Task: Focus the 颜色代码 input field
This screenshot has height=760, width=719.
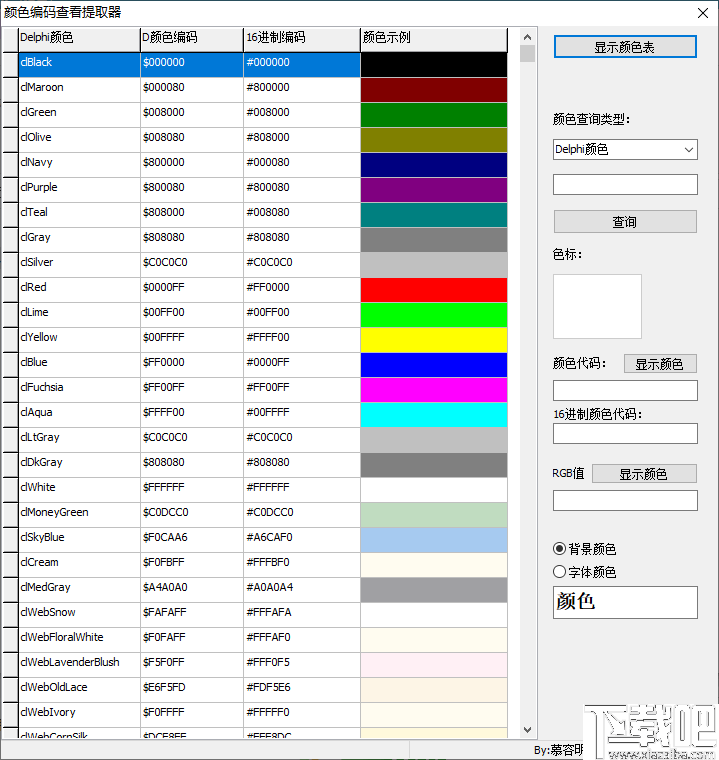Action: [x=625, y=390]
